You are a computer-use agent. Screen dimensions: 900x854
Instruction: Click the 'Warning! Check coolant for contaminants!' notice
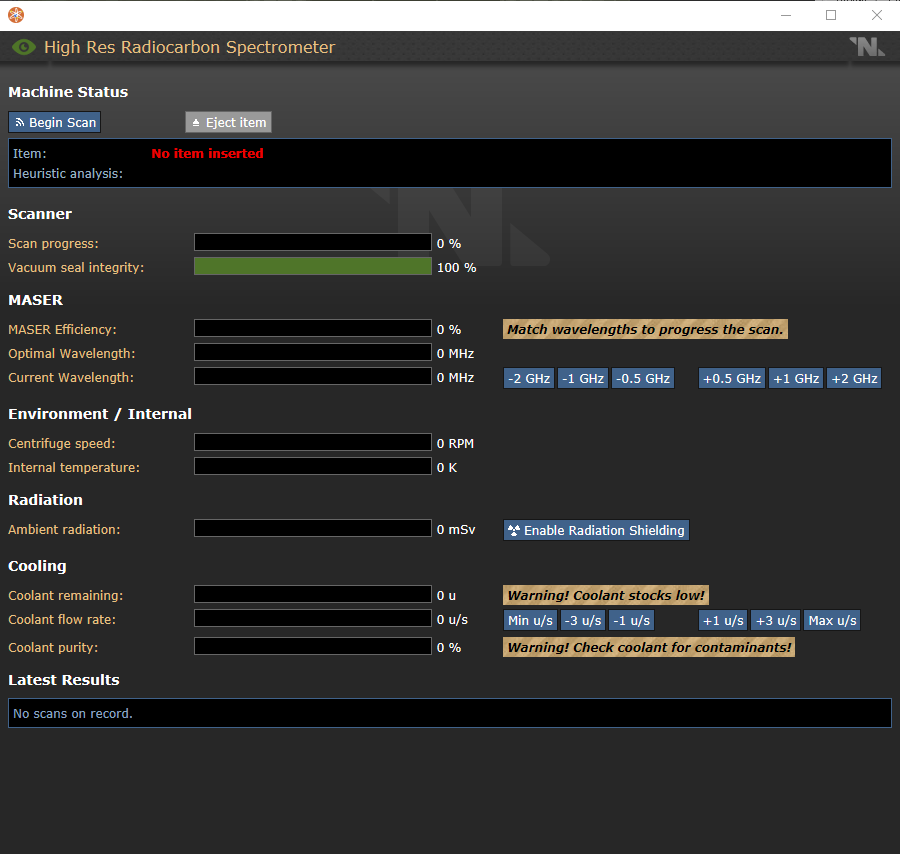pyautogui.click(x=649, y=647)
